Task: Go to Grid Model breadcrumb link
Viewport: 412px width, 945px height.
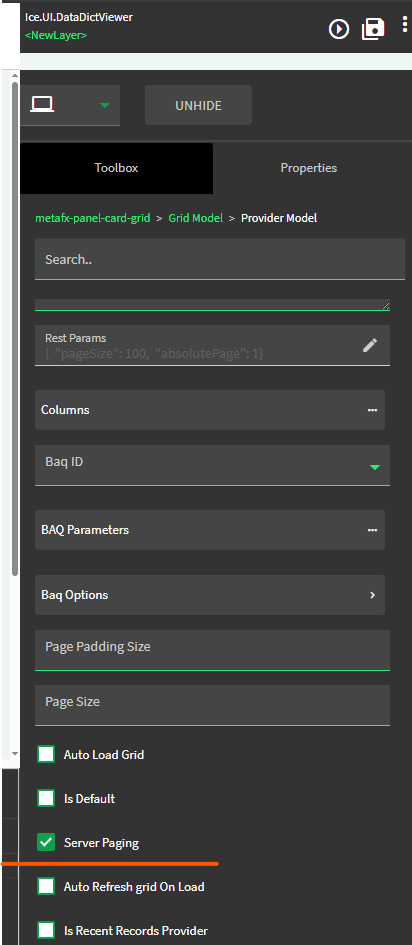Action: [196, 218]
